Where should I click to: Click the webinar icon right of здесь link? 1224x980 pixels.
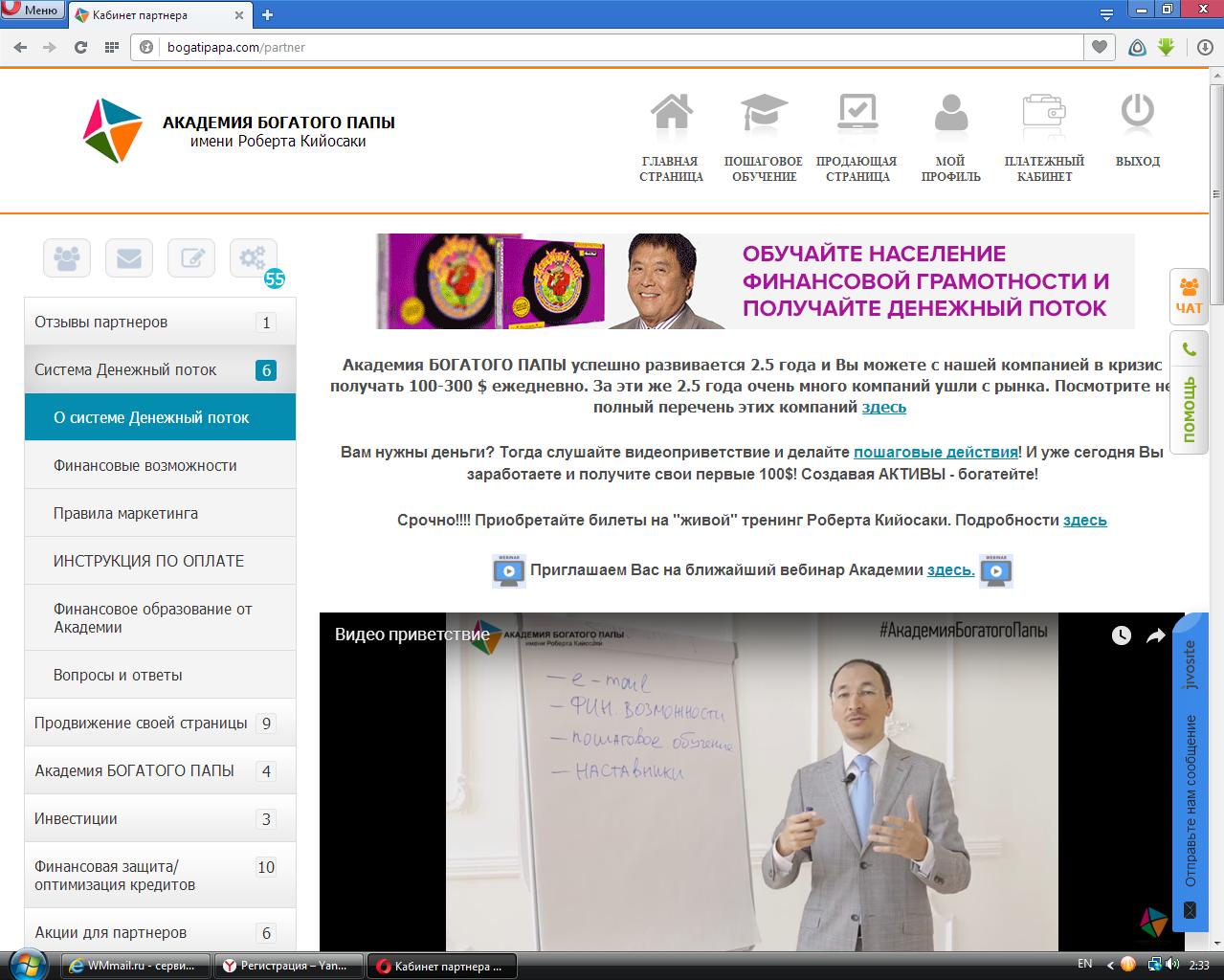996,570
